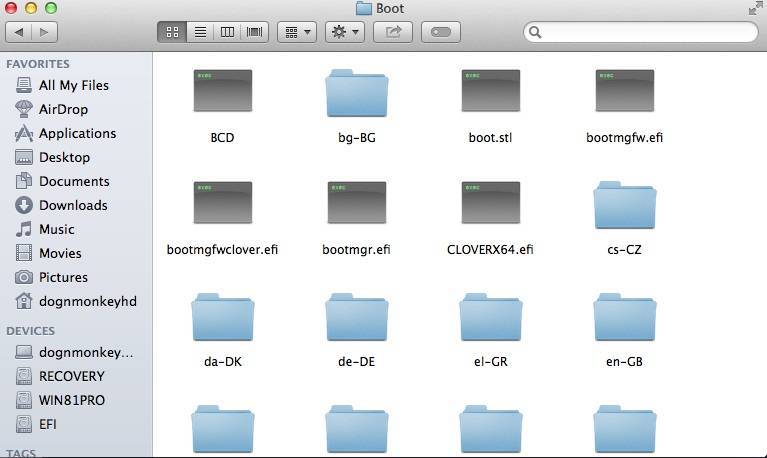Select the bootmgfw.efi file icon
This screenshot has width=767, height=458.
pos(624,92)
